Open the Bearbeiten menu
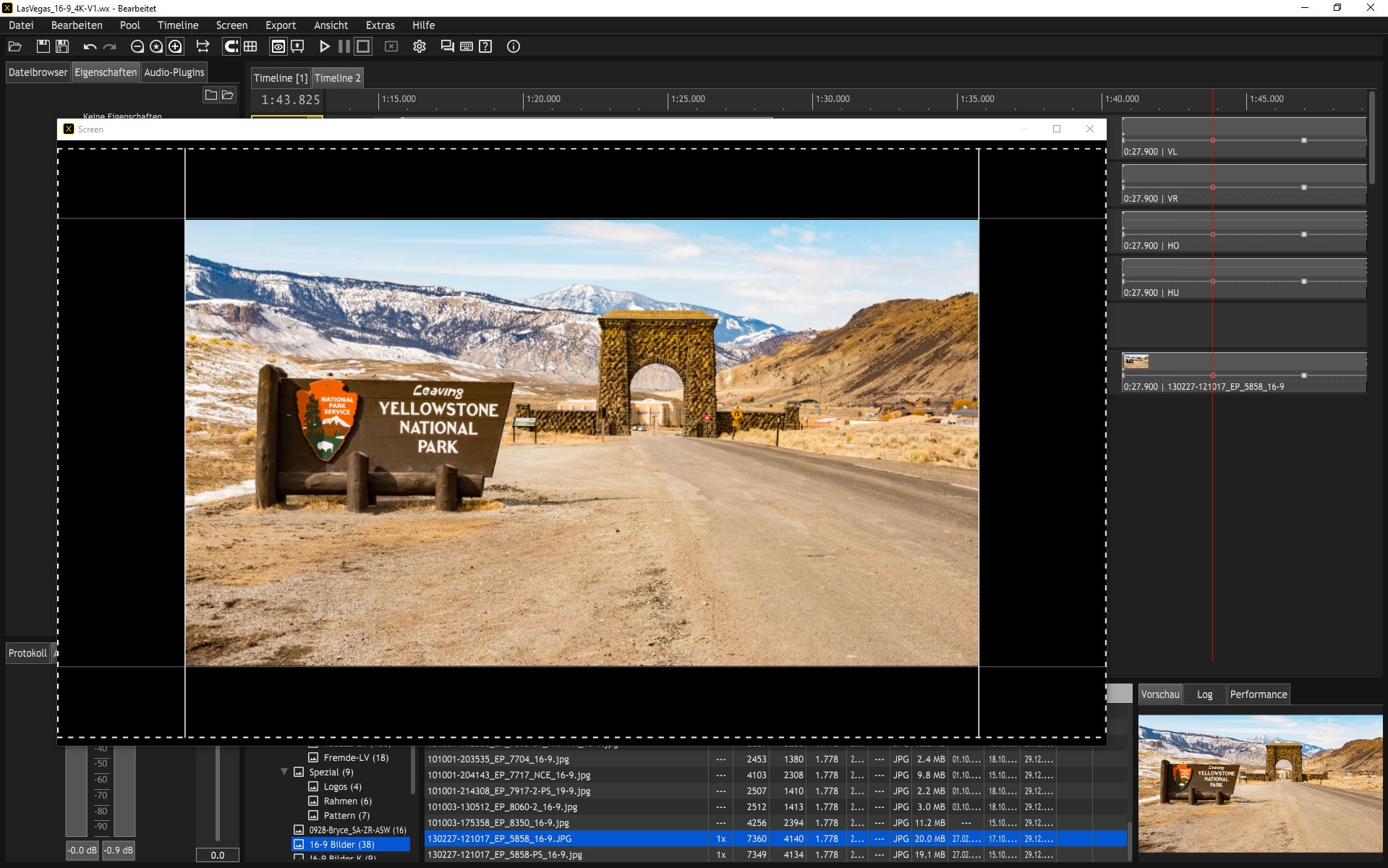 click(x=77, y=25)
